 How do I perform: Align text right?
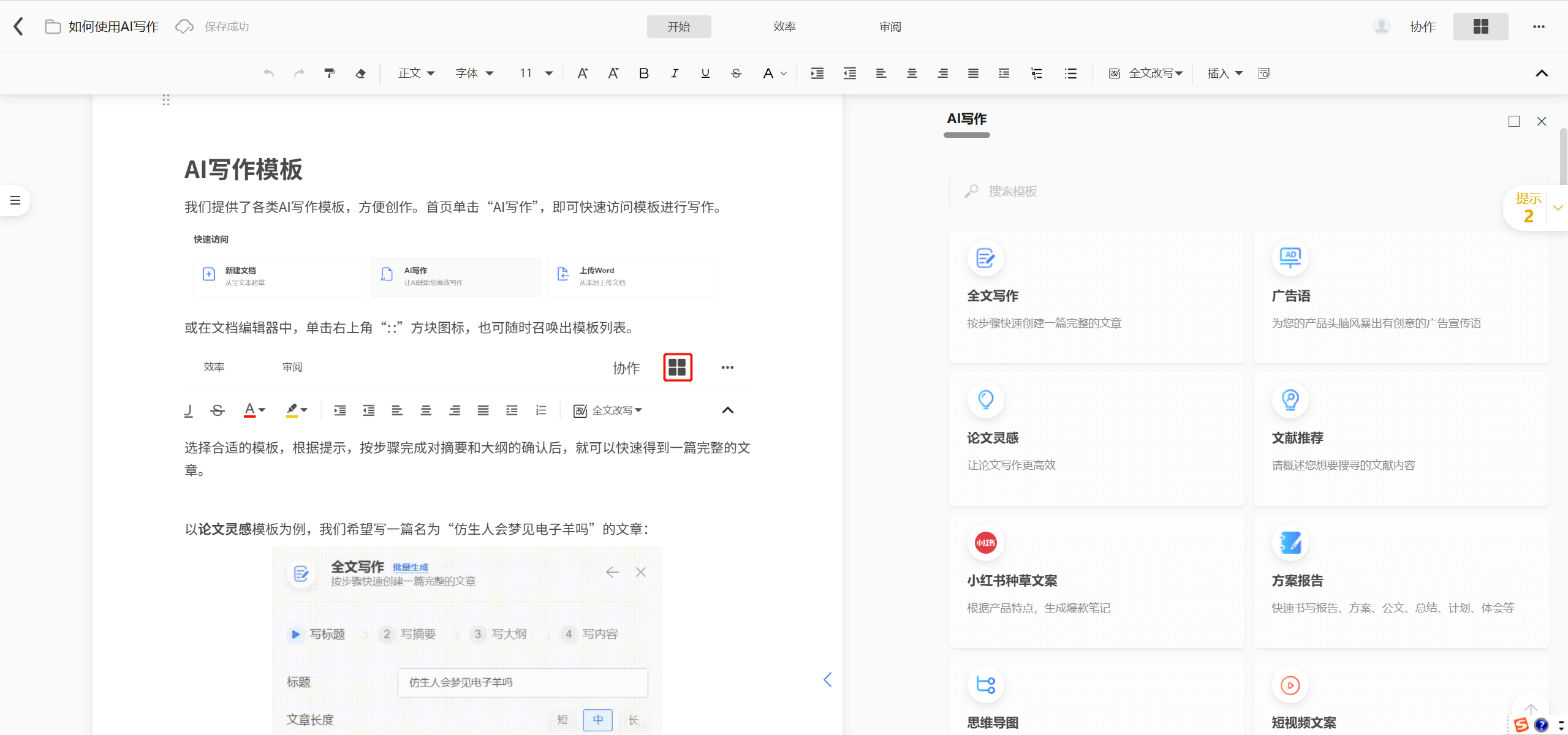(942, 73)
